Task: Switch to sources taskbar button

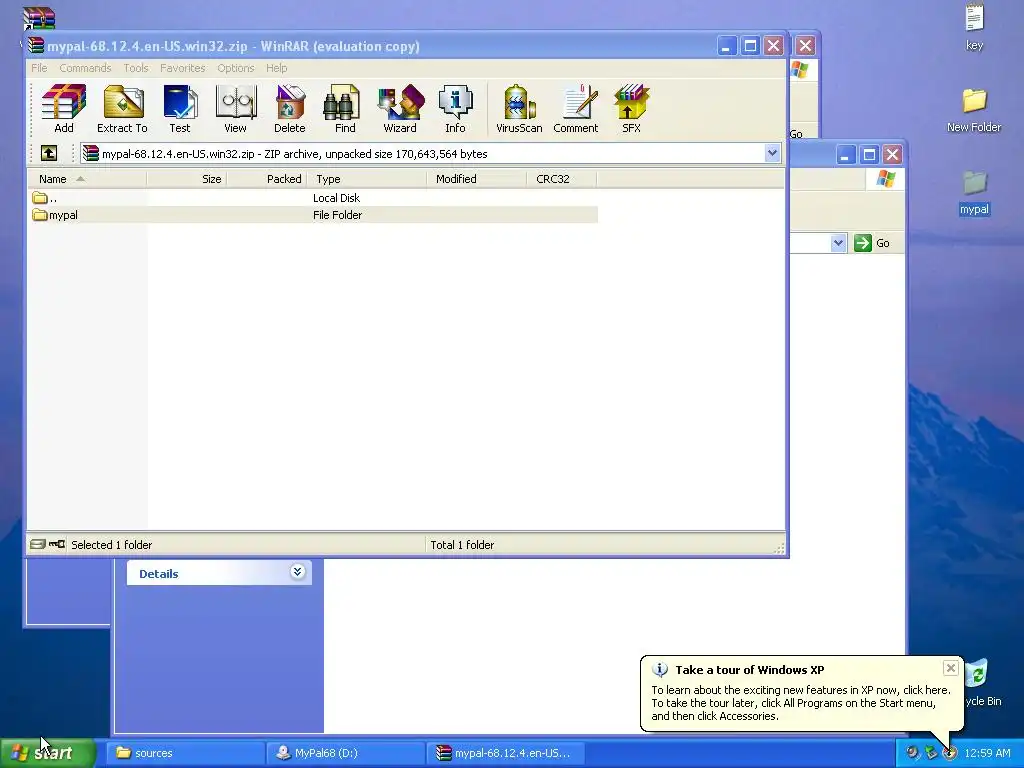Action: pos(185,753)
